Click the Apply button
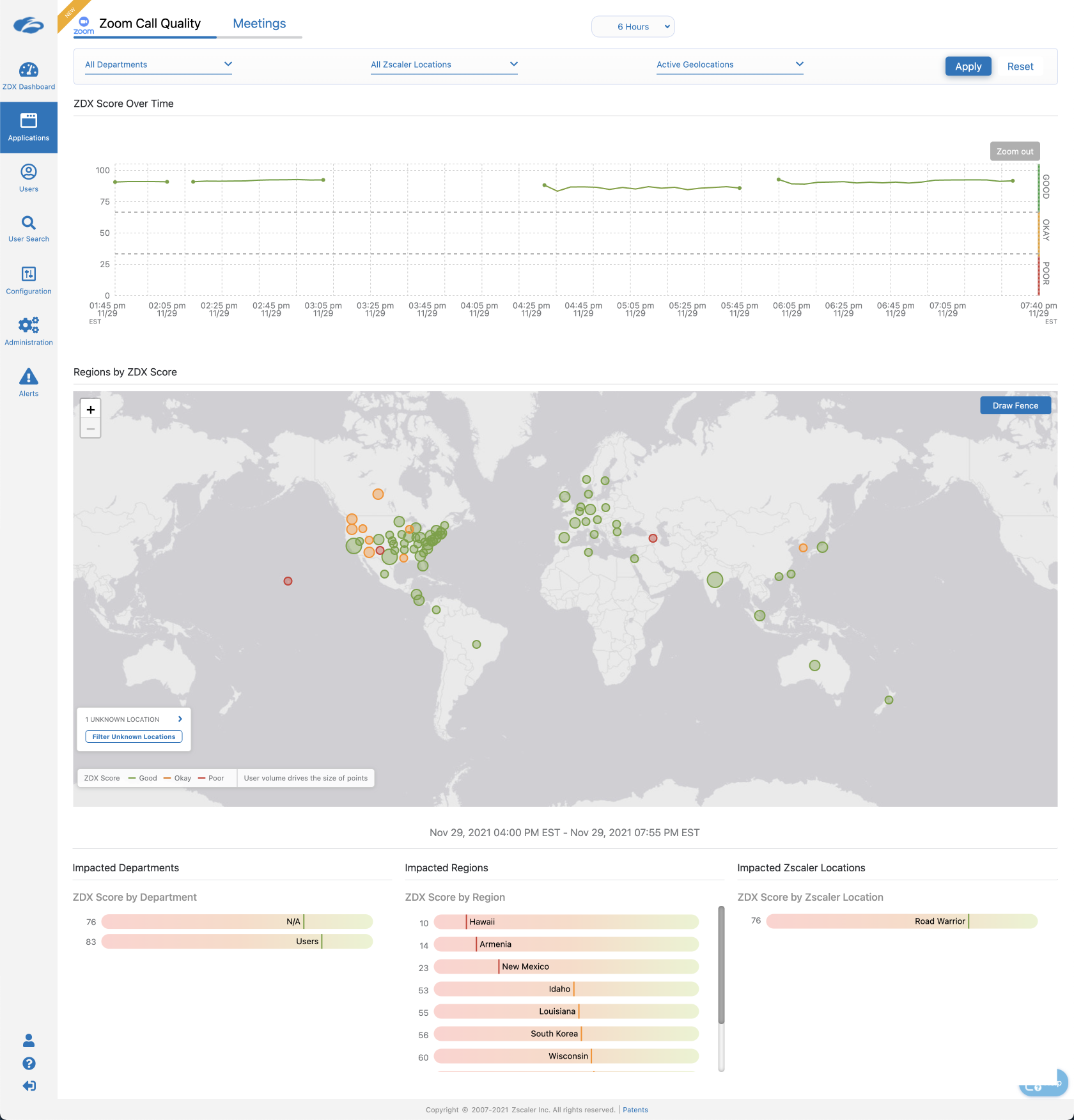The image size is (1074, 1120). coord(968,66)
